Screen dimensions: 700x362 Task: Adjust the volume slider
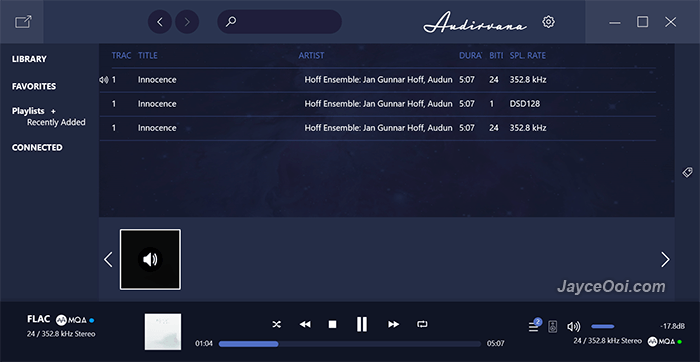pos(603,327)
